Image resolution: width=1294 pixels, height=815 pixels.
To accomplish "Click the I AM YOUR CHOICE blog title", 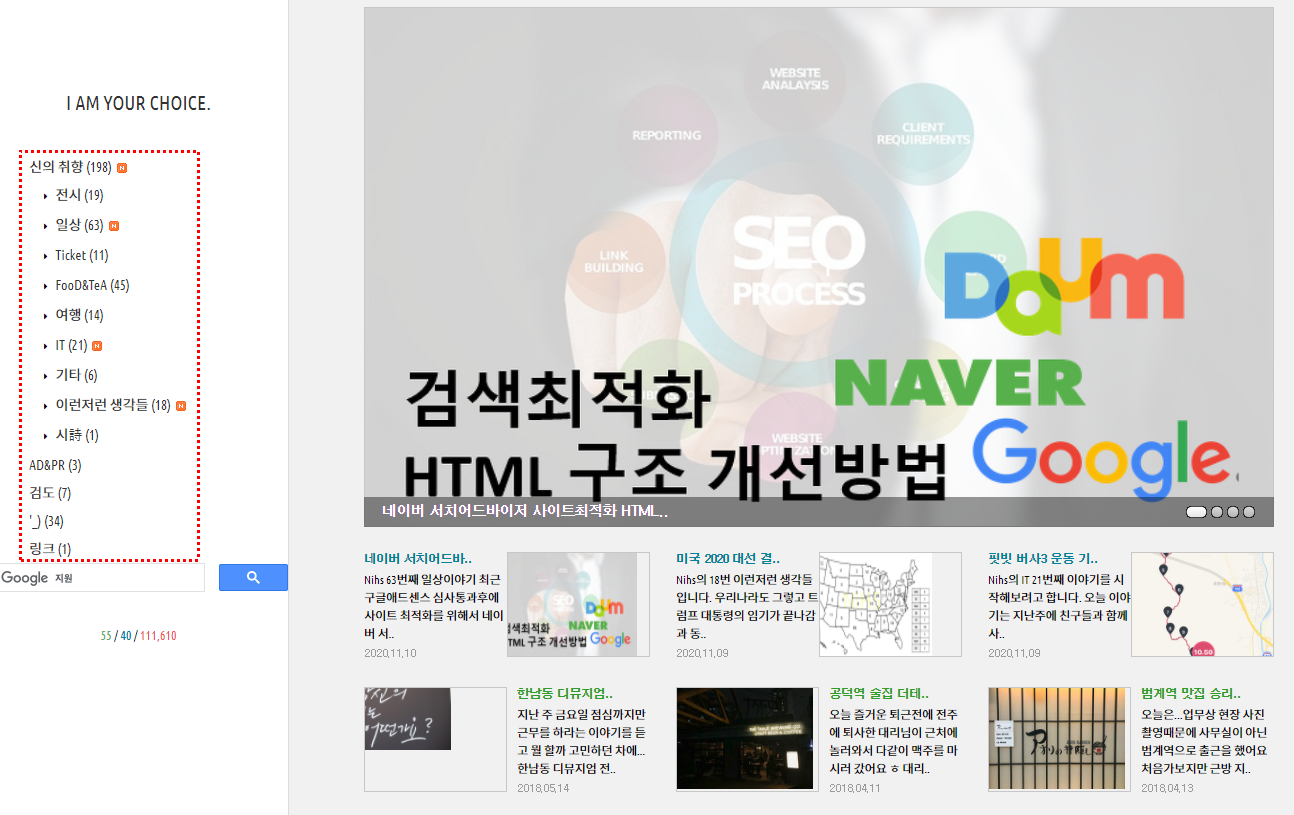I will [139, 104].
